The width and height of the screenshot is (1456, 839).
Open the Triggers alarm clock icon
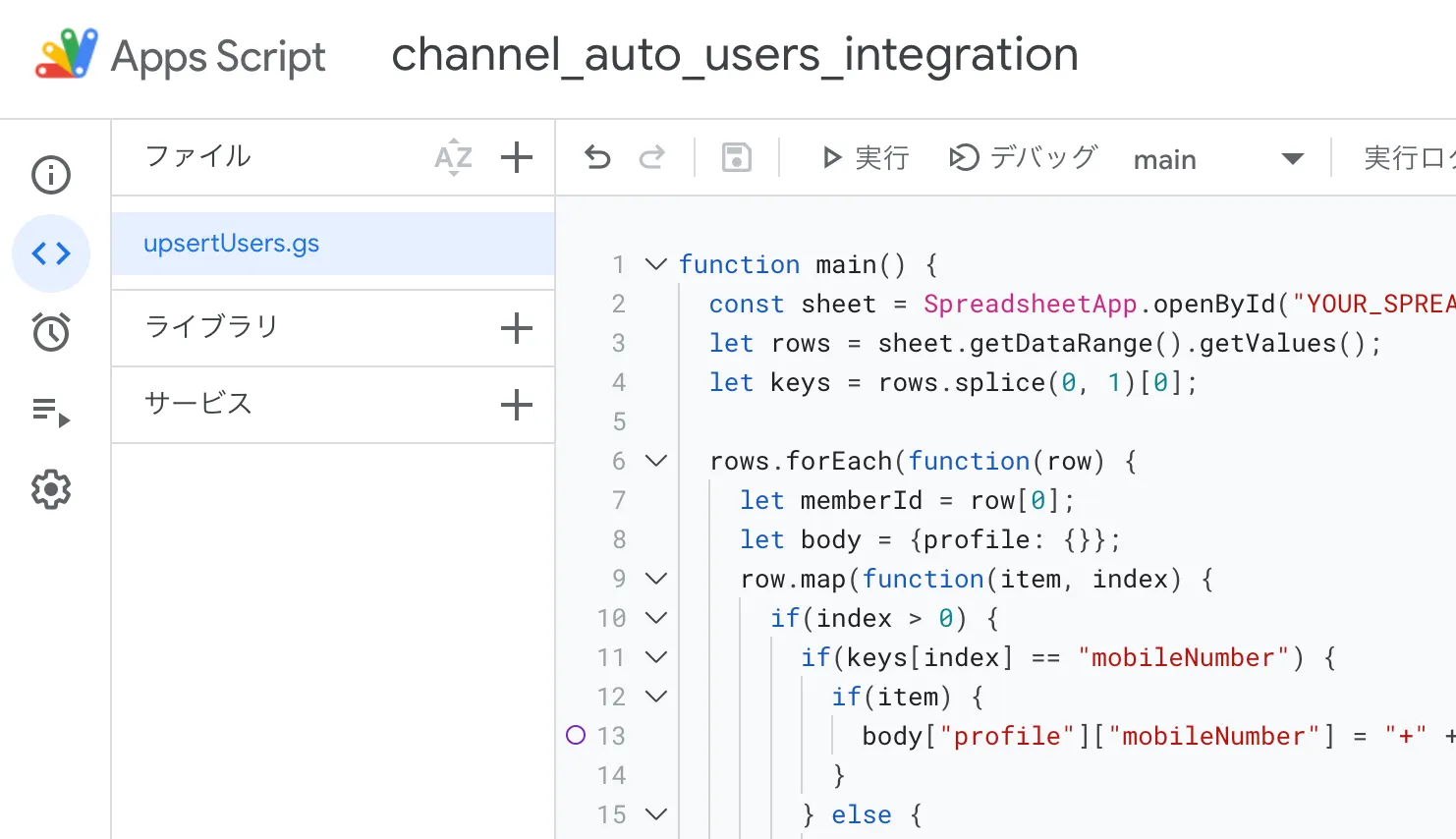pos(51,332)
